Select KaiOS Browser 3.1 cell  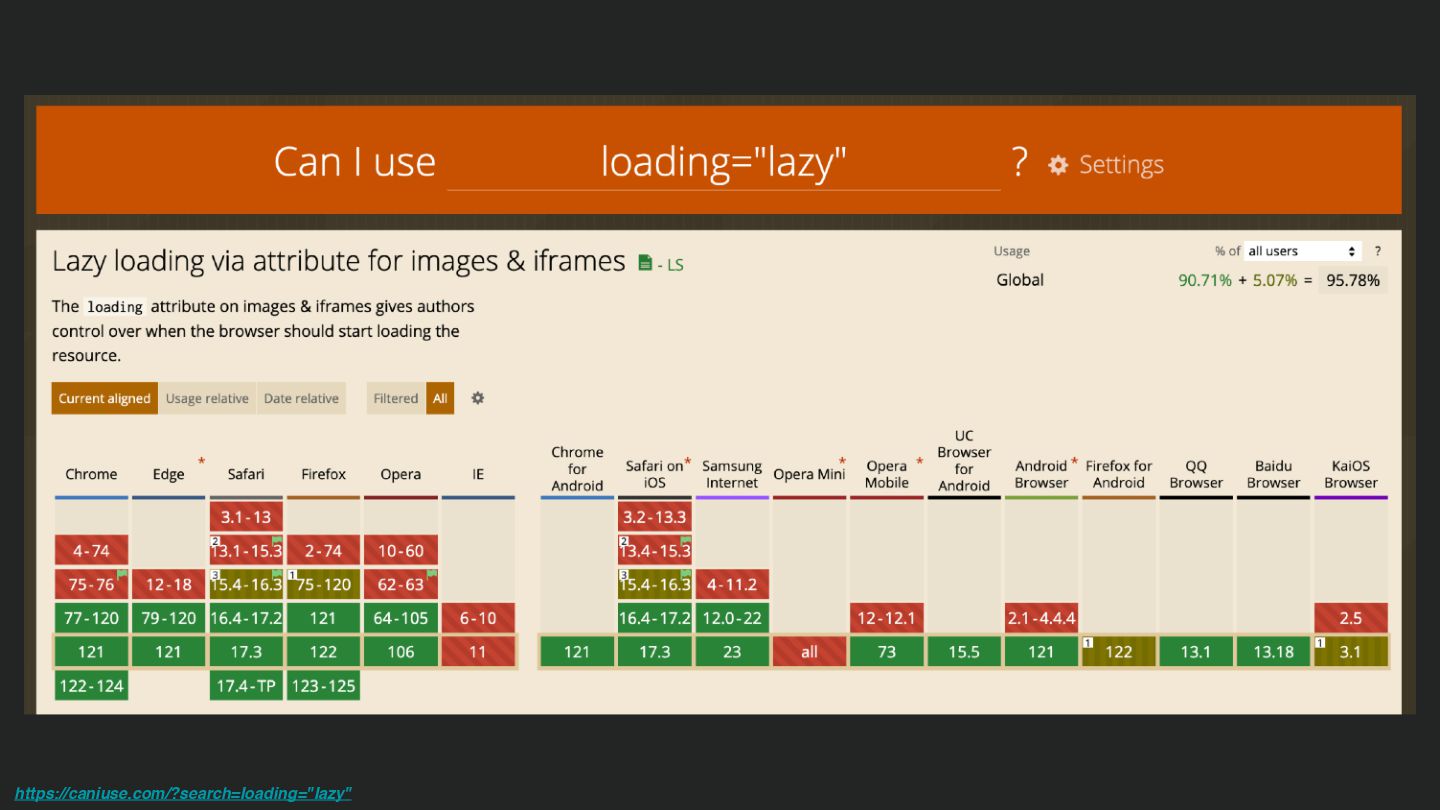[1351, 652]
